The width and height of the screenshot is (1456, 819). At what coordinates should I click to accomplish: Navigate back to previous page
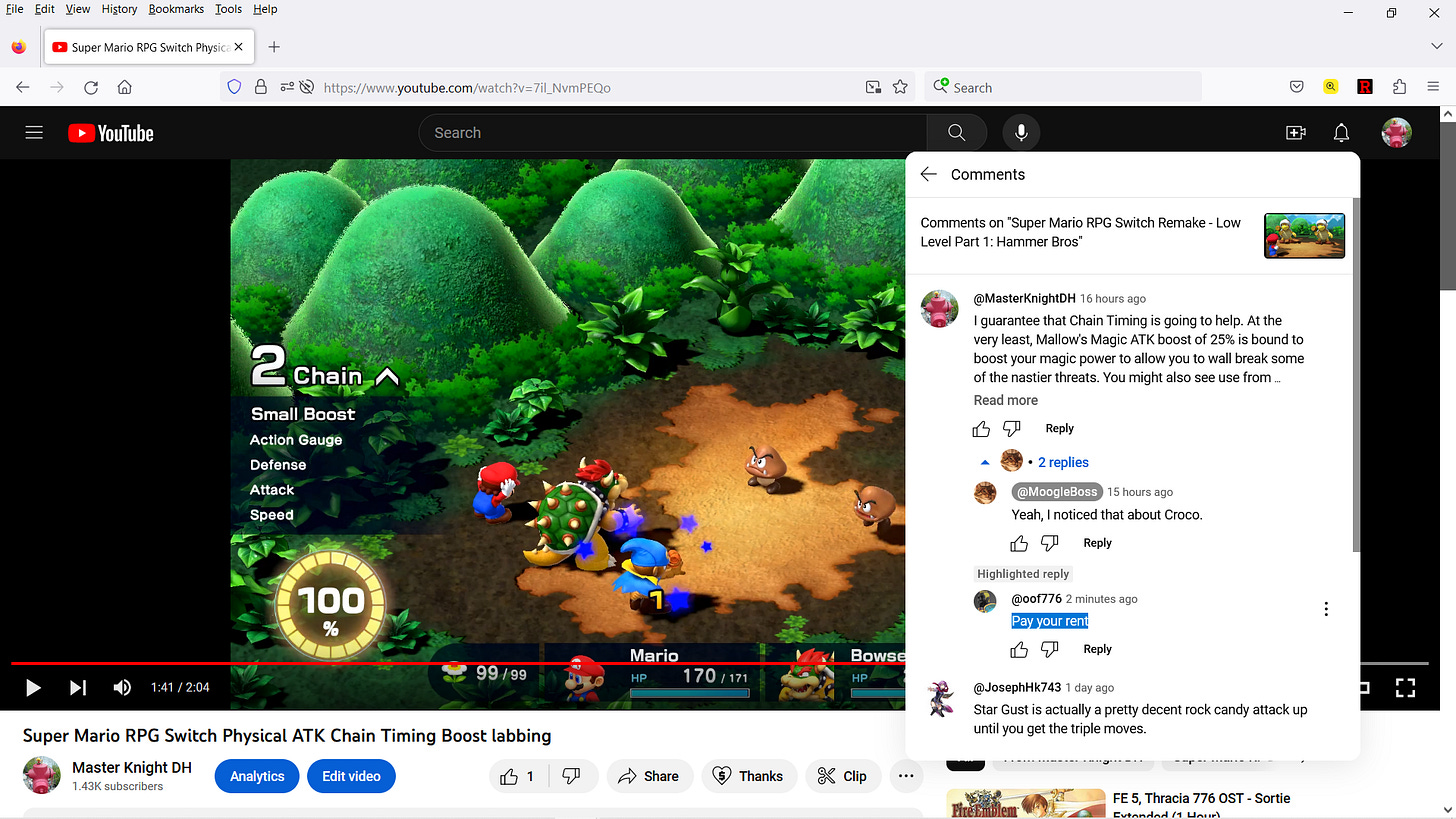tap(23, 87)
